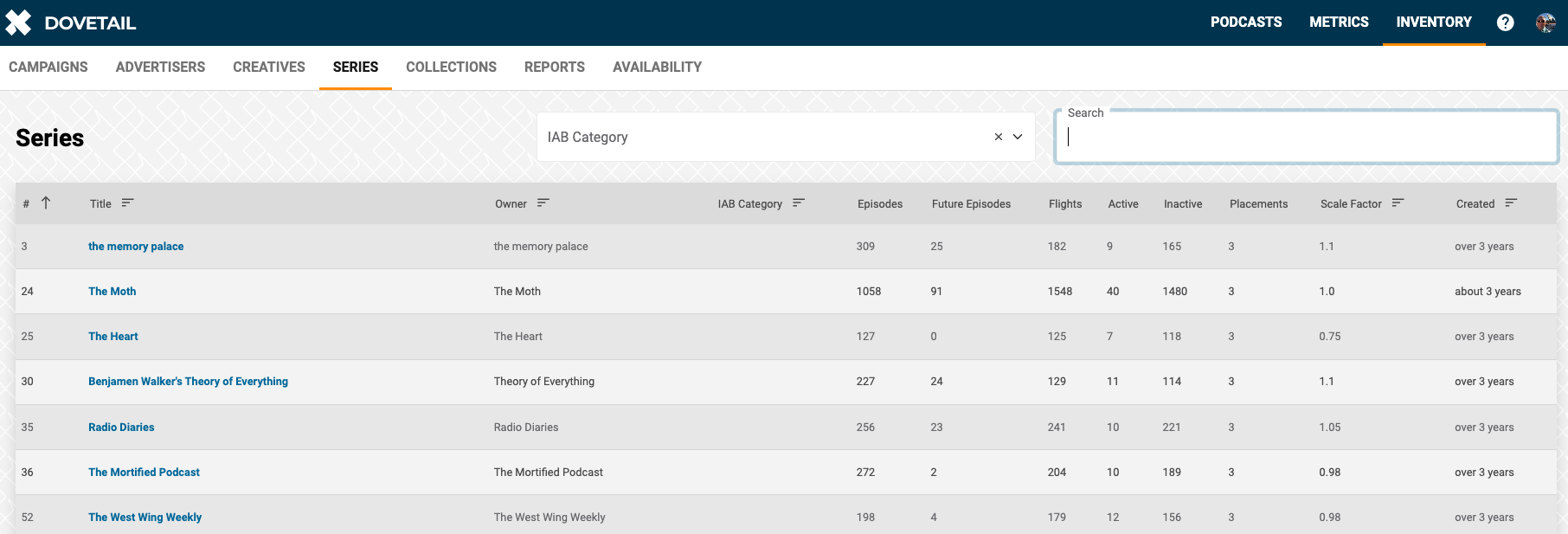Open the help question mark icon

1506,23
